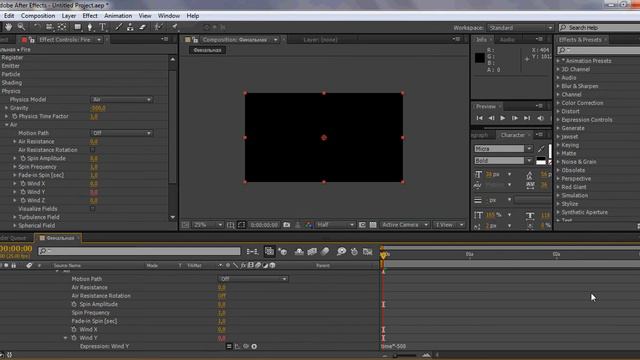Image resolution: width=640 pixels, height=360 pixels.
Task: Enable Frame Blending for timeline
Action: 312,252
